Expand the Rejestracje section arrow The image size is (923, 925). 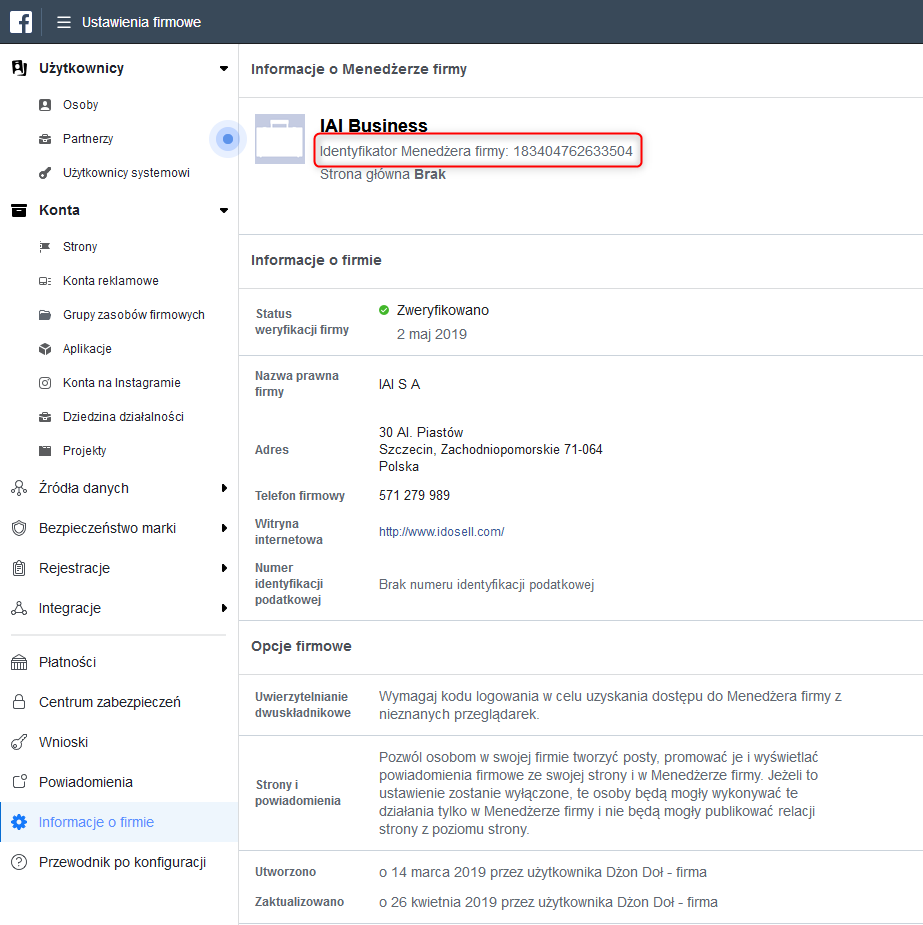224,568
